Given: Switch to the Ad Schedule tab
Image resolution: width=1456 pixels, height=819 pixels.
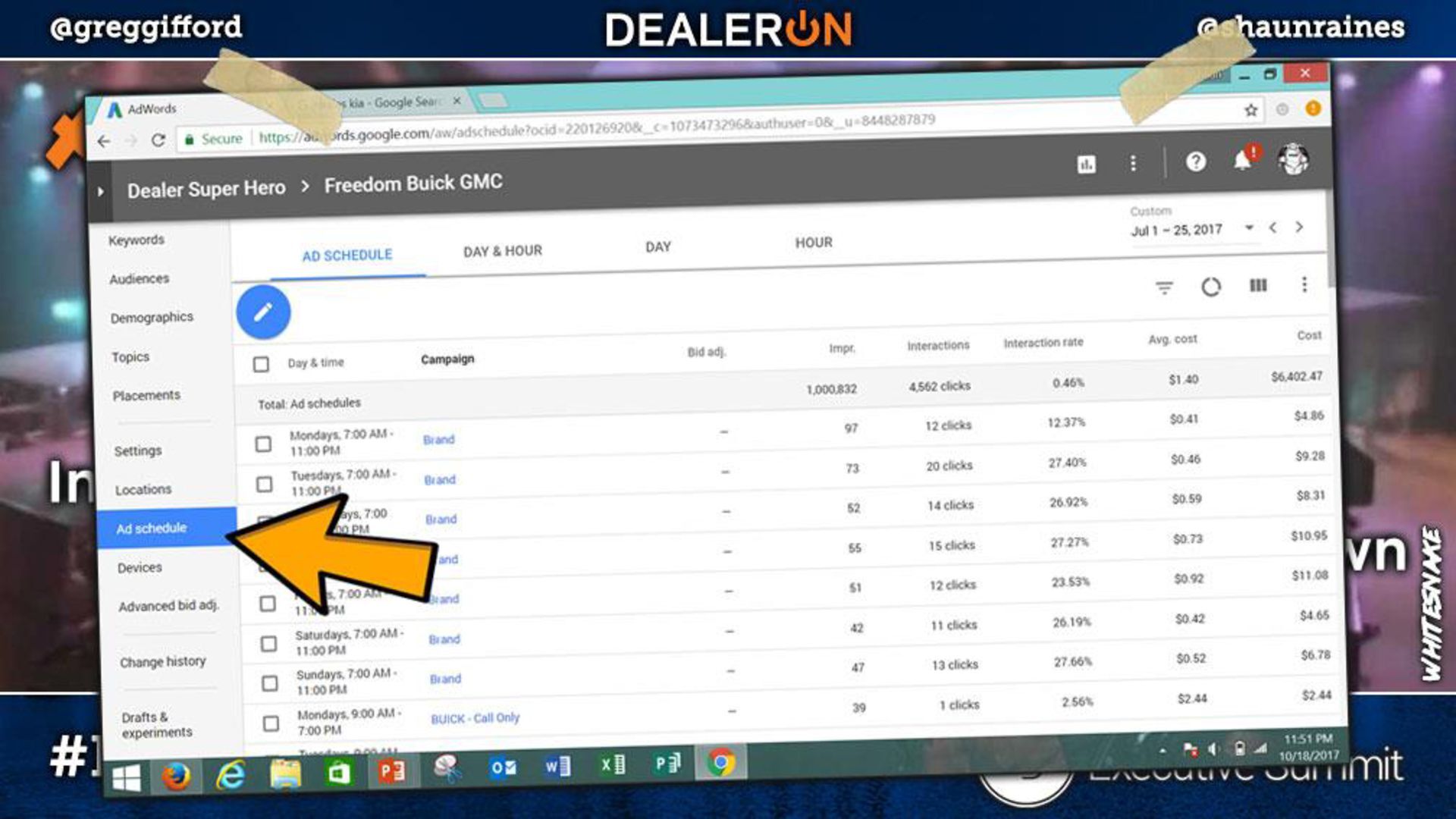Looking at the screenshot, I should [x=347, y=256].
